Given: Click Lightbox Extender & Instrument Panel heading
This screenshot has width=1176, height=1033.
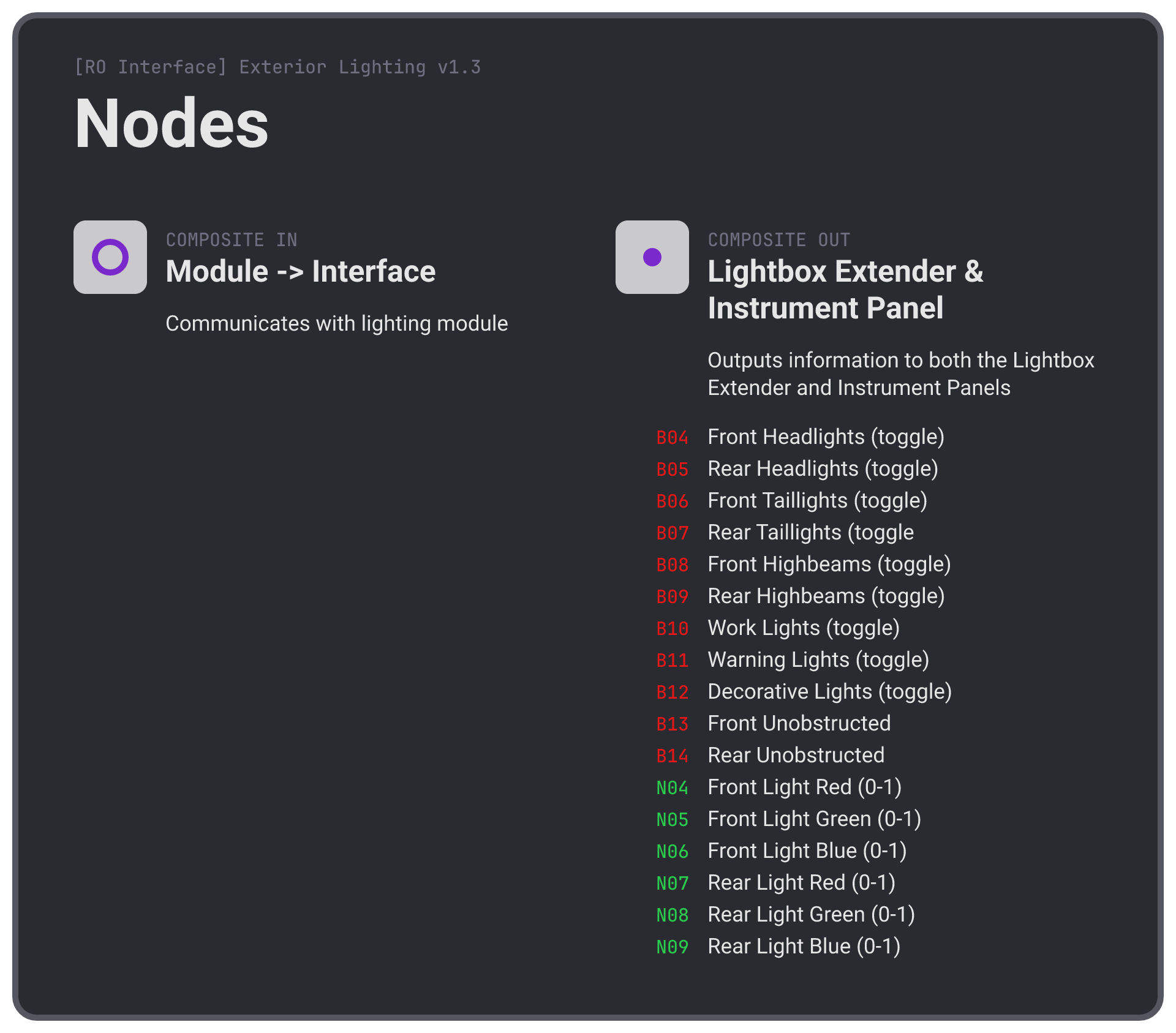Looking at the screenshot, I should pyautogui.click(x=845, y=290).
